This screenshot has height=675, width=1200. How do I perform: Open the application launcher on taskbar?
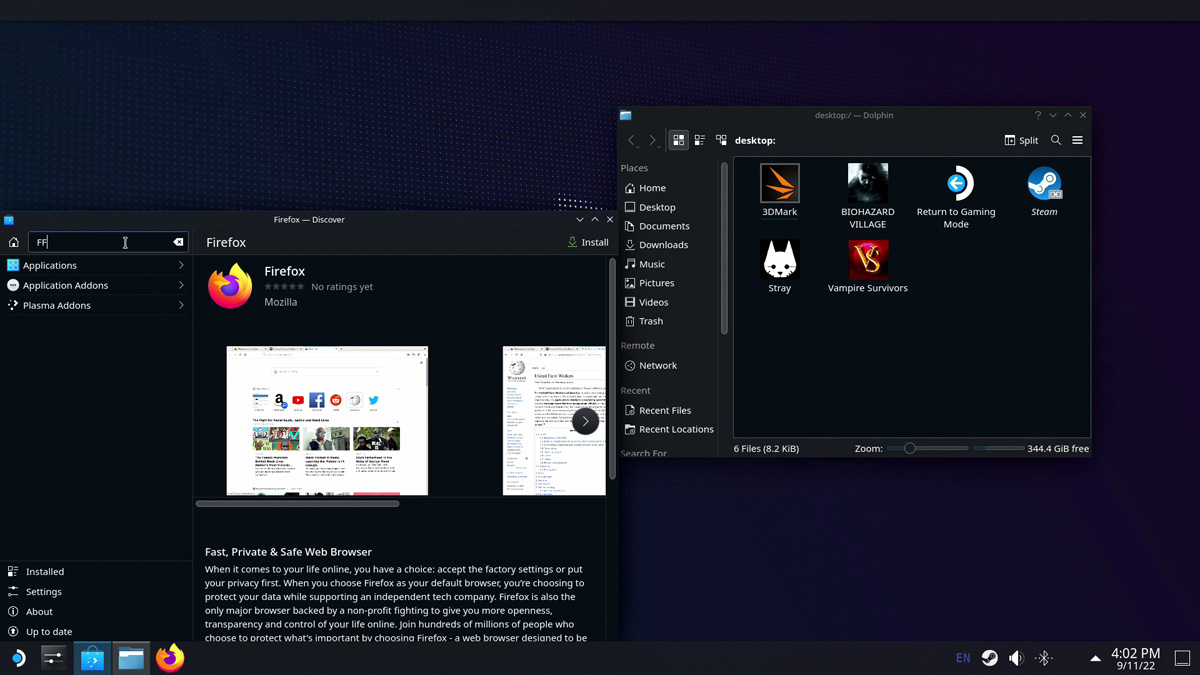point(18,658)
